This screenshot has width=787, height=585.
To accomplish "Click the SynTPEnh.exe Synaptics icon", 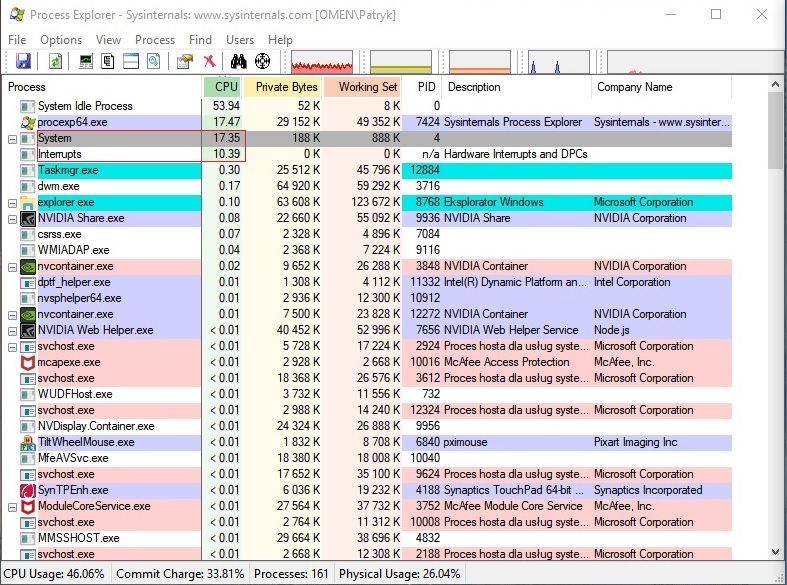I will (28, 490).
